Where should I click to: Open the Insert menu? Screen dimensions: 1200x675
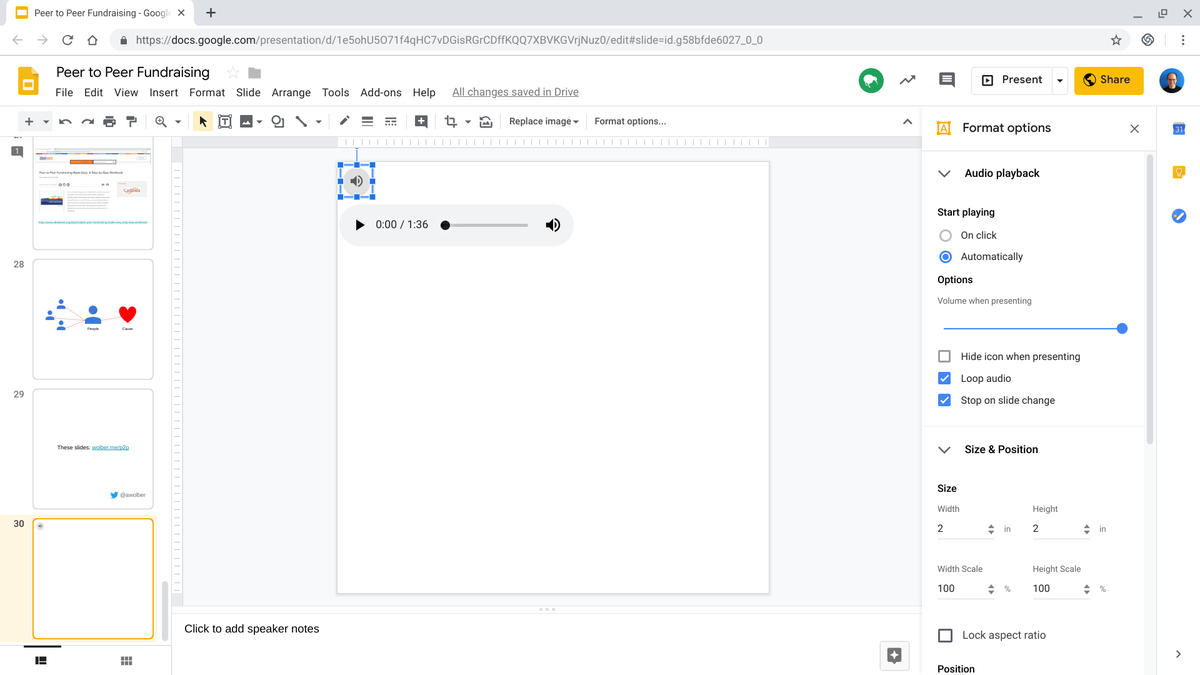tap(164, 92)
